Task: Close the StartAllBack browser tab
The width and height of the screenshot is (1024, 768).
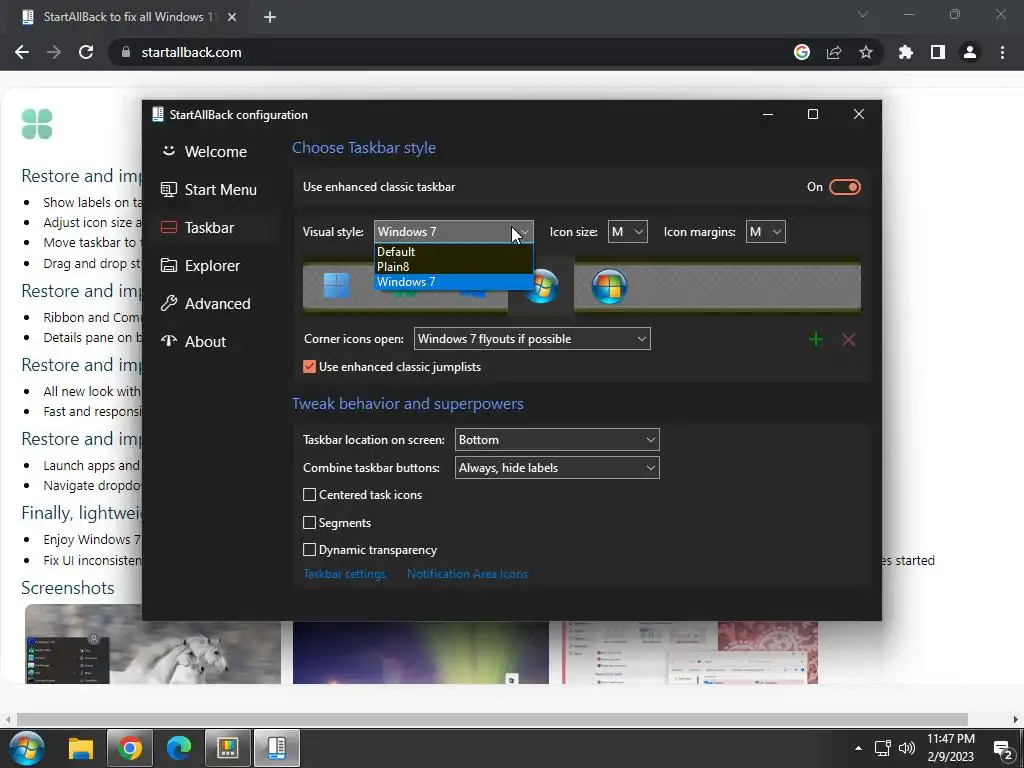Action: click(x=232, y=17)
